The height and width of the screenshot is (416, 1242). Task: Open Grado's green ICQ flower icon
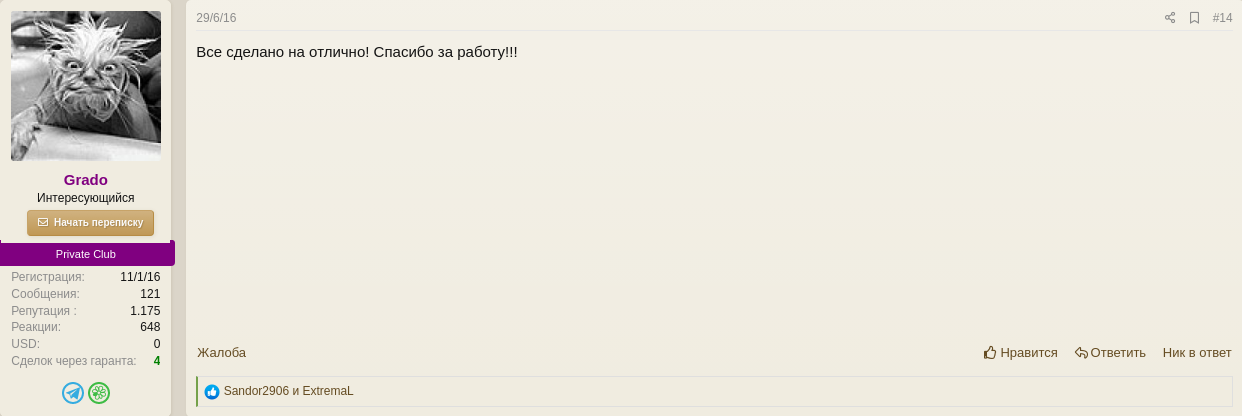99,393
